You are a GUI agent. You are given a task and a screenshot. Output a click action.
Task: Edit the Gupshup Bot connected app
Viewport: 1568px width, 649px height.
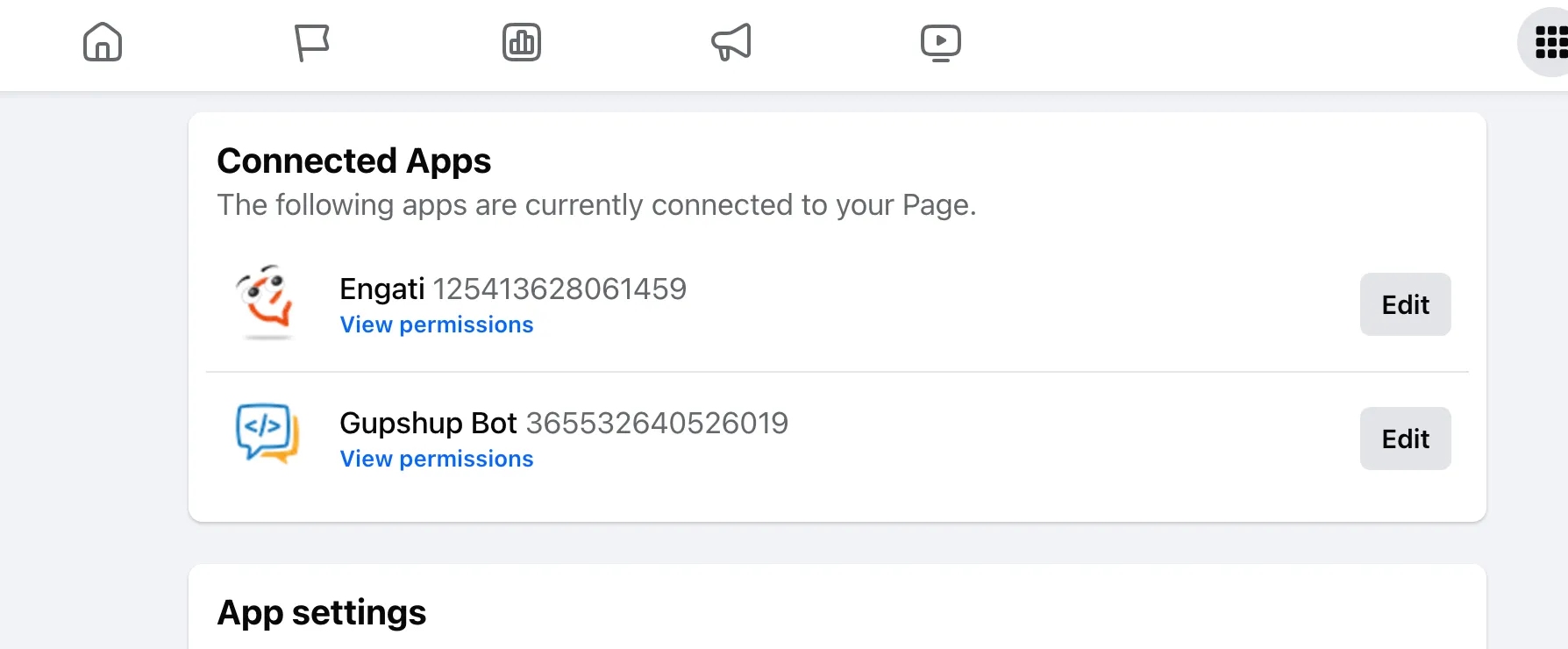pos(1405,439)
